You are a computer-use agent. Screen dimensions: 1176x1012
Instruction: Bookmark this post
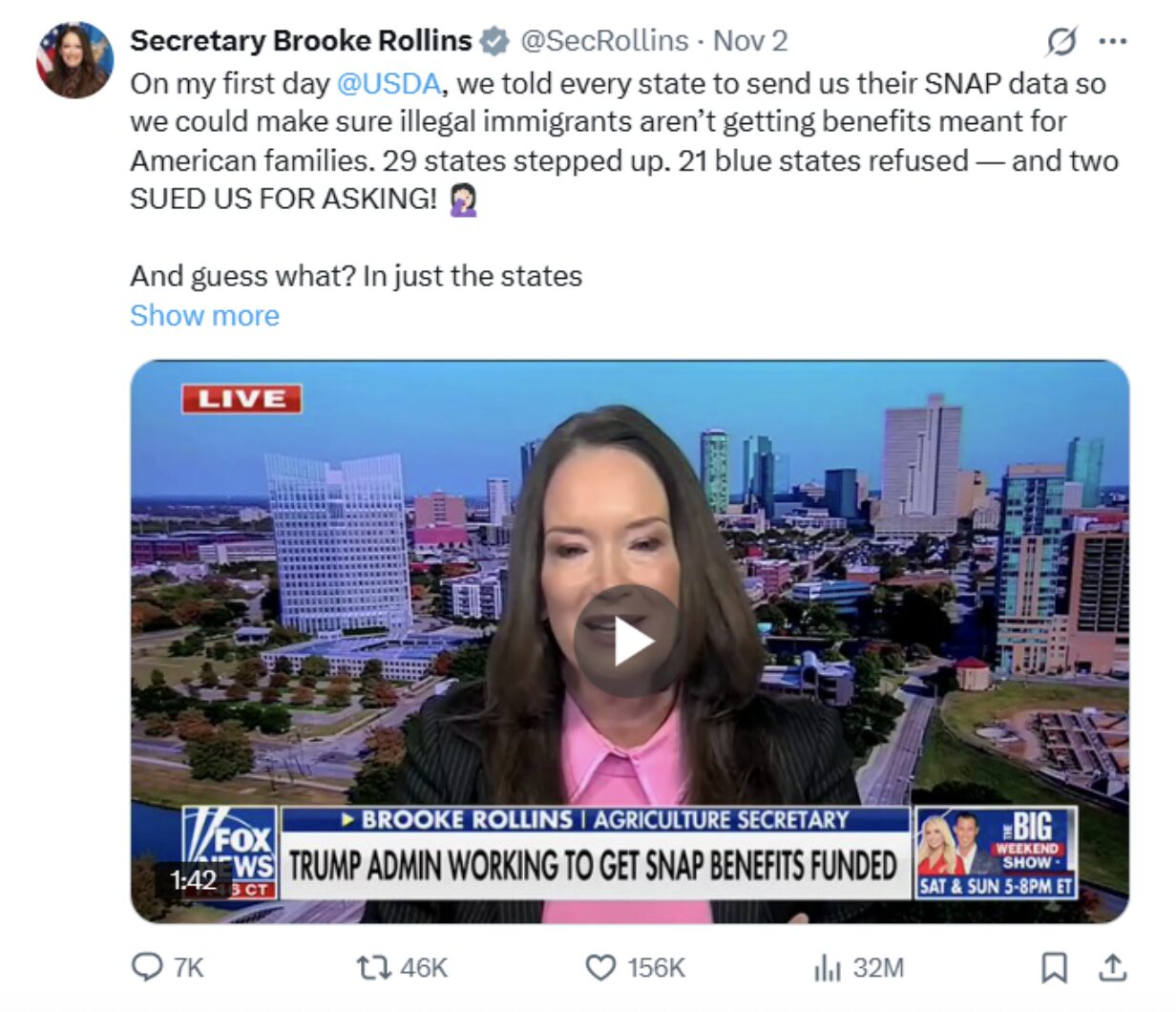pos(1054,968)
